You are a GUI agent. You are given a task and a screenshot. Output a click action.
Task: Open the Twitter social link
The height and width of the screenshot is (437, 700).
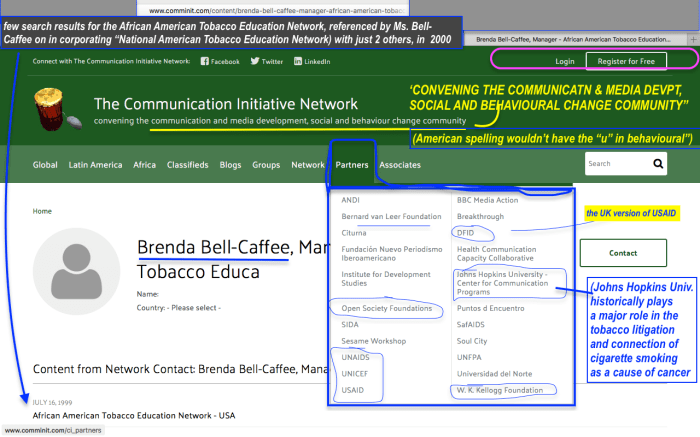(265, 61)
